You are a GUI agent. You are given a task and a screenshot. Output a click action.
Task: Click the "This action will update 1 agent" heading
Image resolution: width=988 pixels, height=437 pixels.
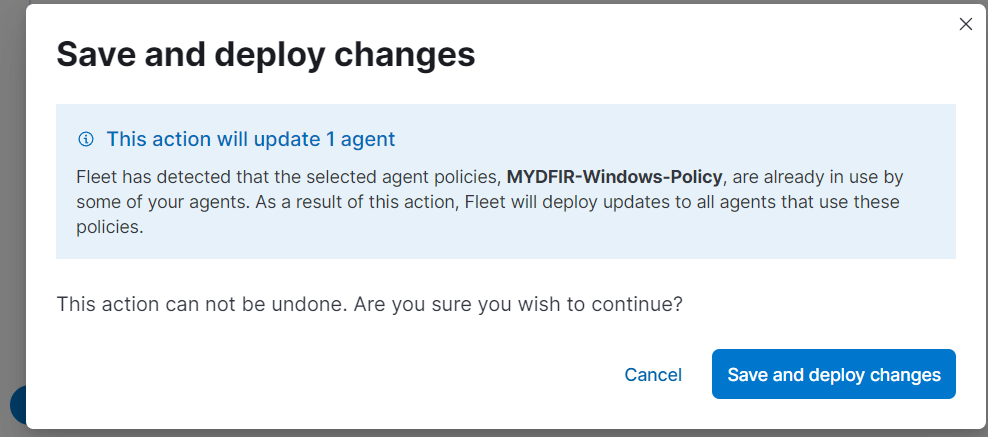click(x=251, y=139)
